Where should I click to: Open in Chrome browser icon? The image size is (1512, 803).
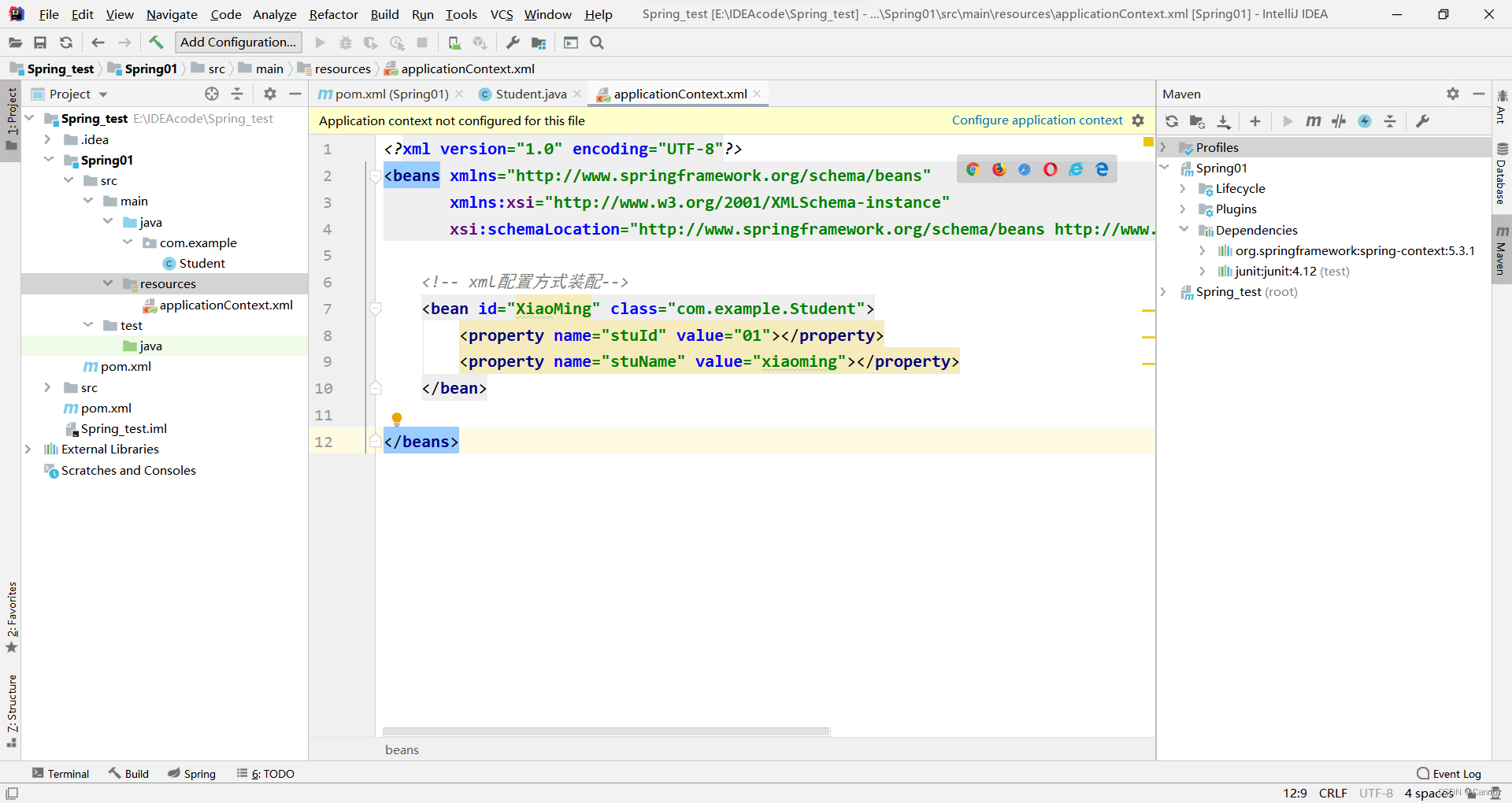(x=973, y=169)
